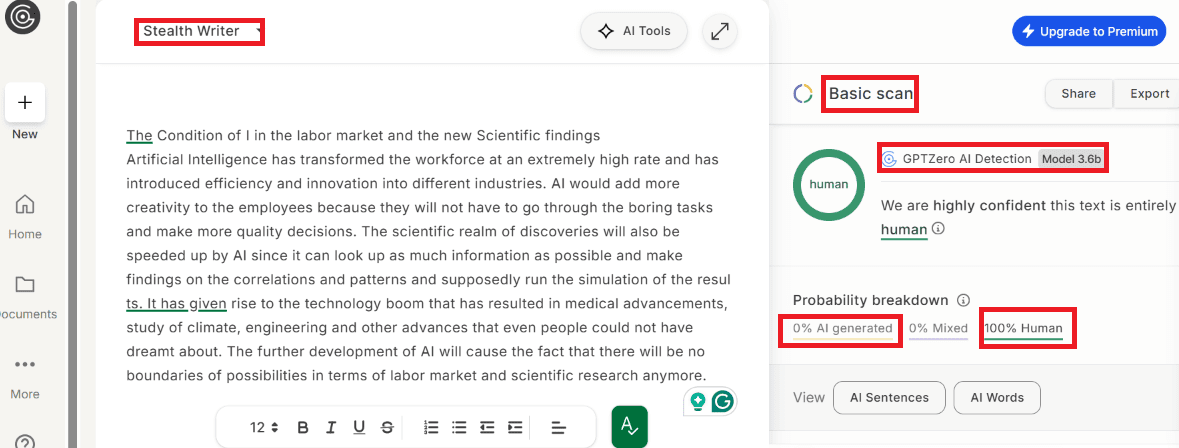The image size is (1179, 448).
Task: Click the GPTZero logo at top left
Action: pos(23,17)
